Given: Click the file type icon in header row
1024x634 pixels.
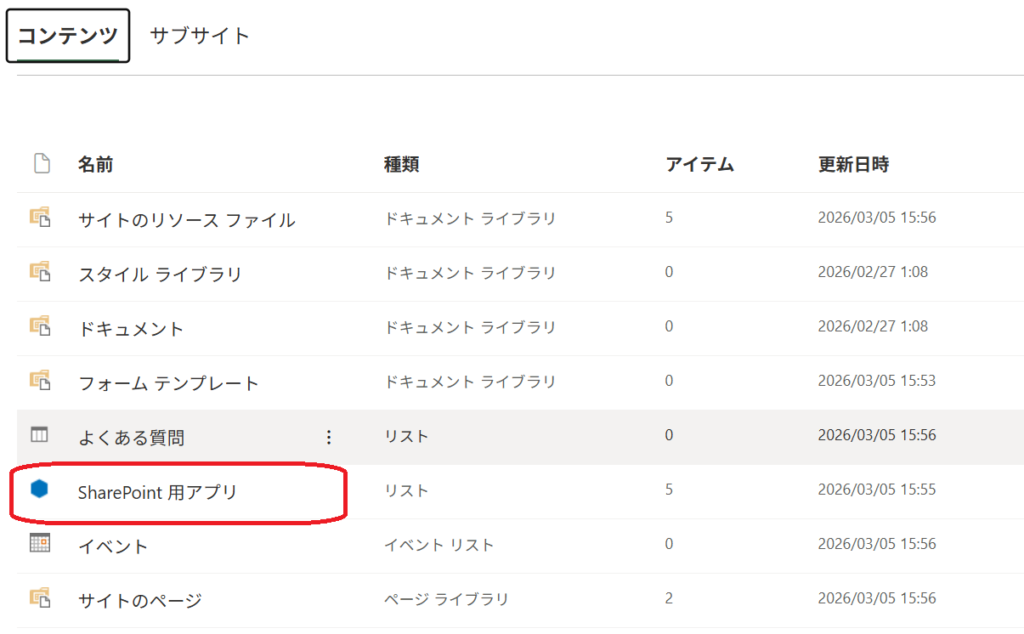Looking at the screenshot, I should (41, 164).
